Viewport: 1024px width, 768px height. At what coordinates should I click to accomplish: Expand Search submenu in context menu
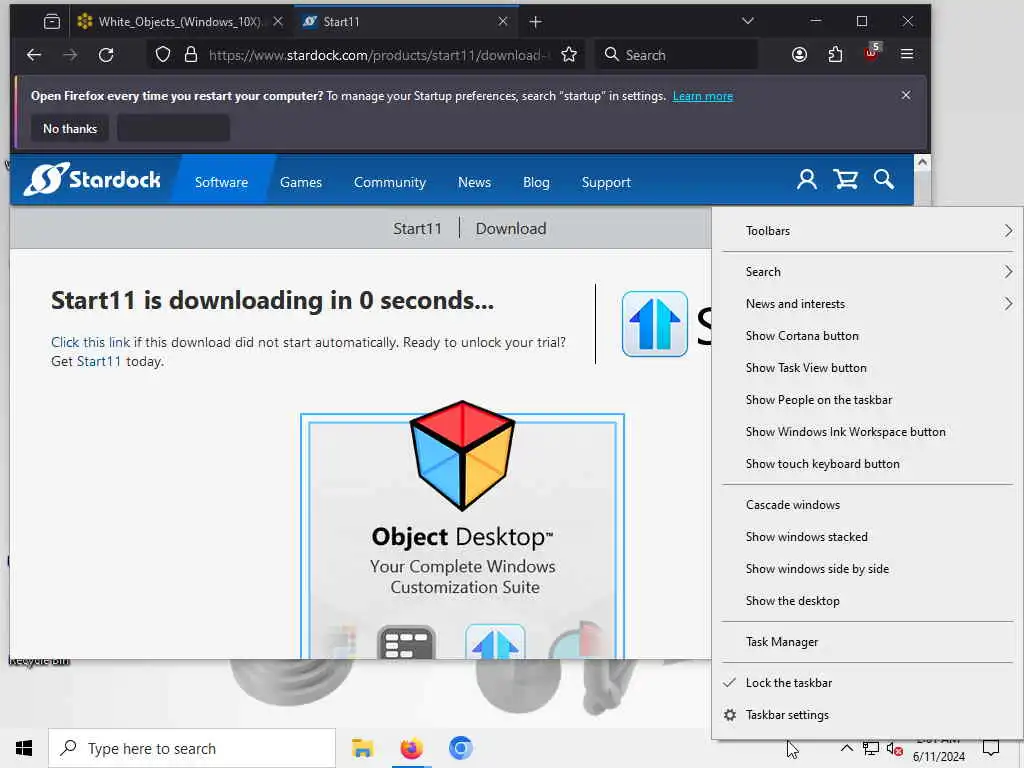867,272
